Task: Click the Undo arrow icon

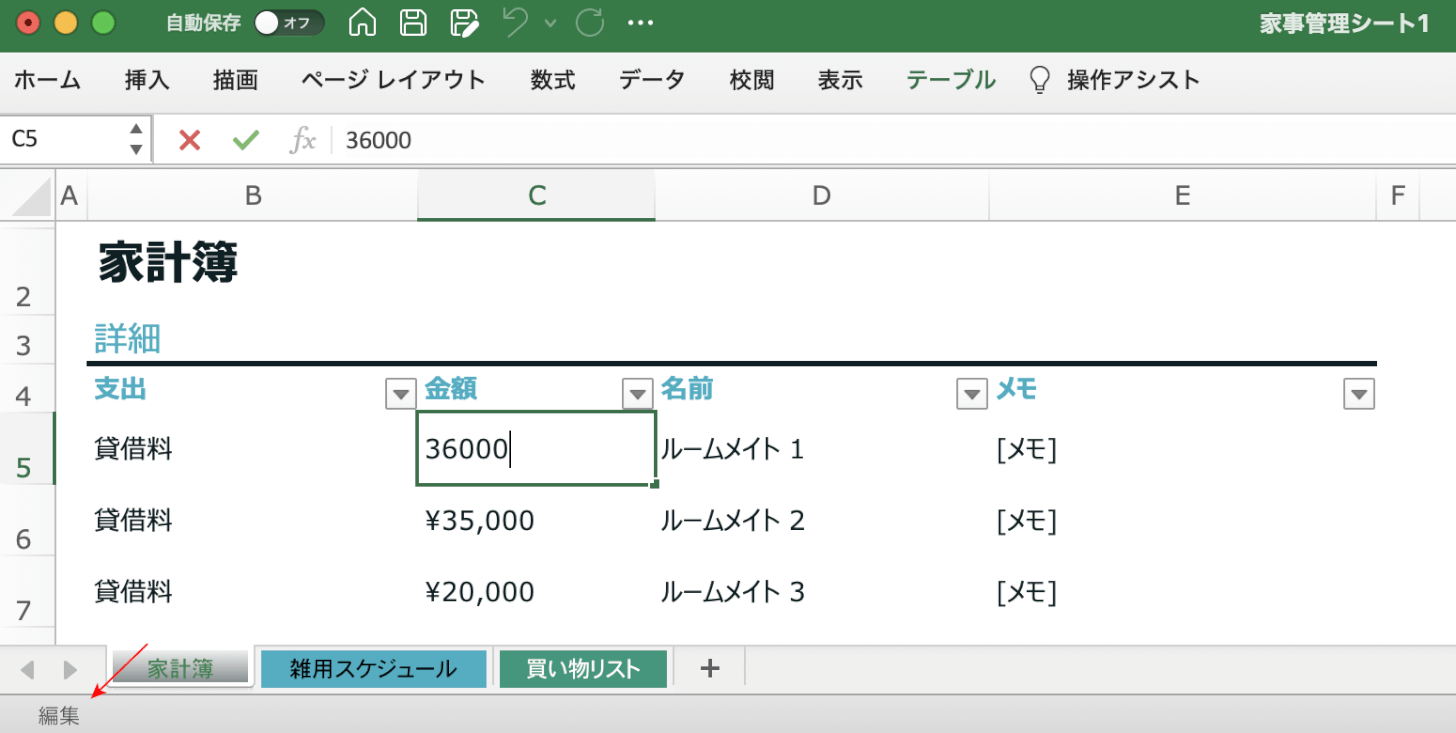Action: (516, 22)
